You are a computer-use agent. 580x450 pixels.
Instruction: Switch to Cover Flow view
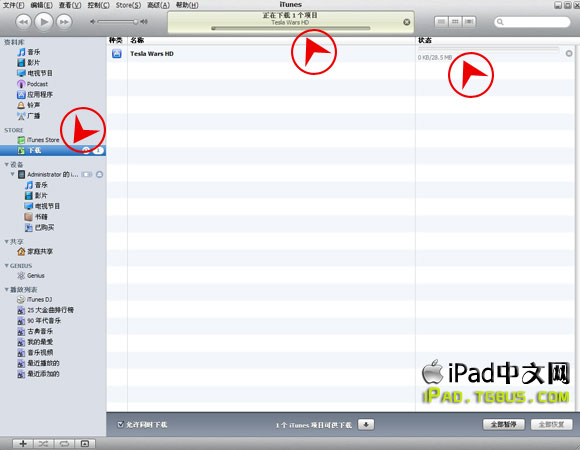click(469, 22)
